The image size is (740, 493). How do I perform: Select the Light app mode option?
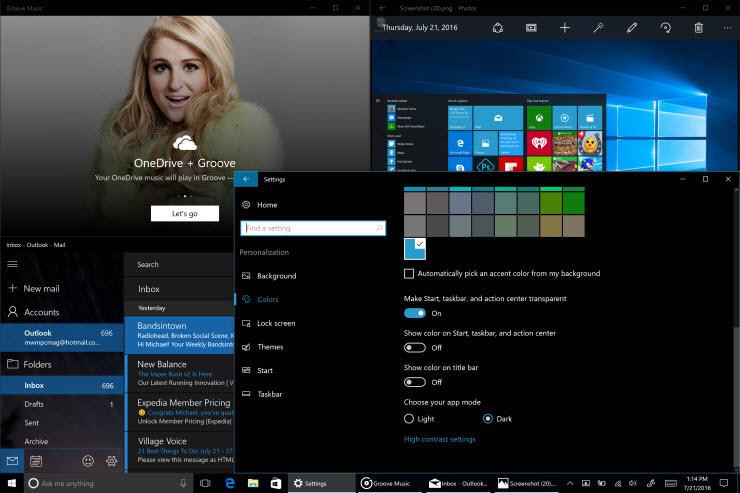coord(409,418)
